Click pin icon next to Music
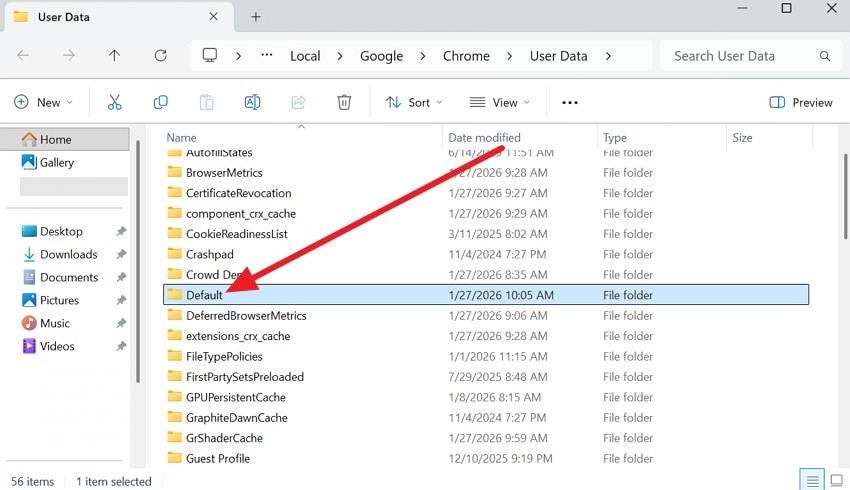Viewport: 850px width, 490px height. tap(121, 323)
